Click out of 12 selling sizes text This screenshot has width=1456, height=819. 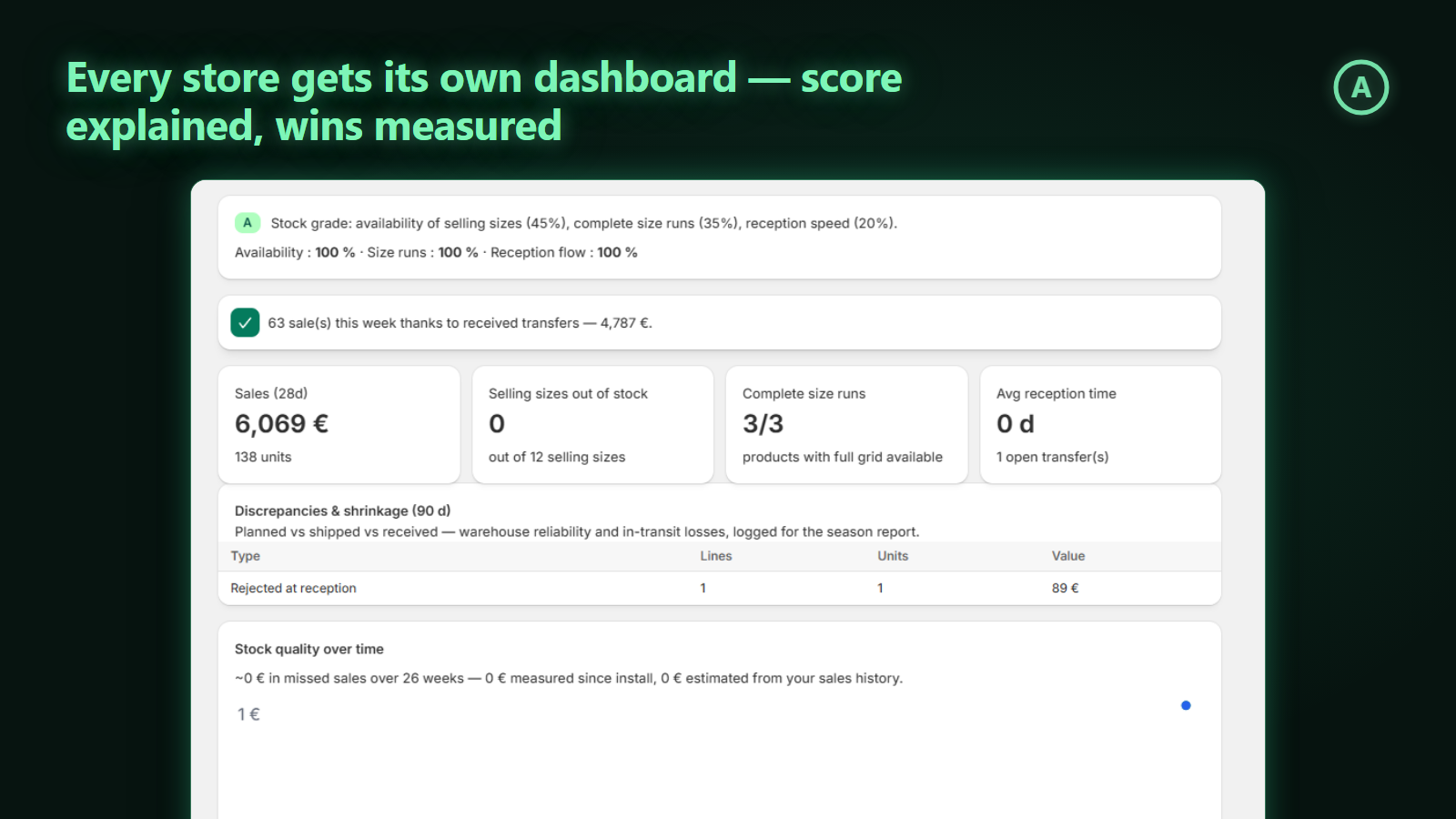coord(557,457)
